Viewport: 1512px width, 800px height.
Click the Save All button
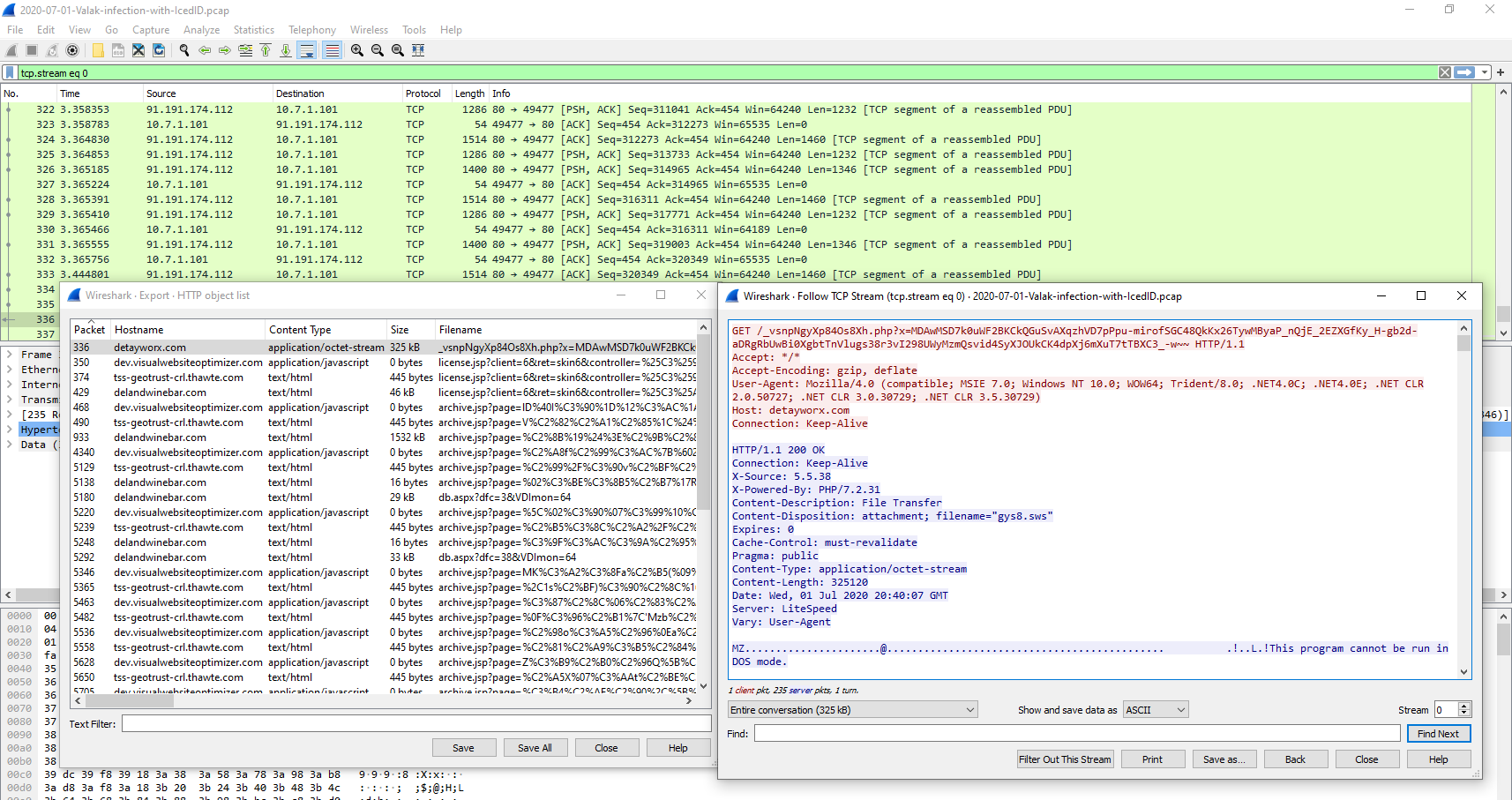point(535,748)
